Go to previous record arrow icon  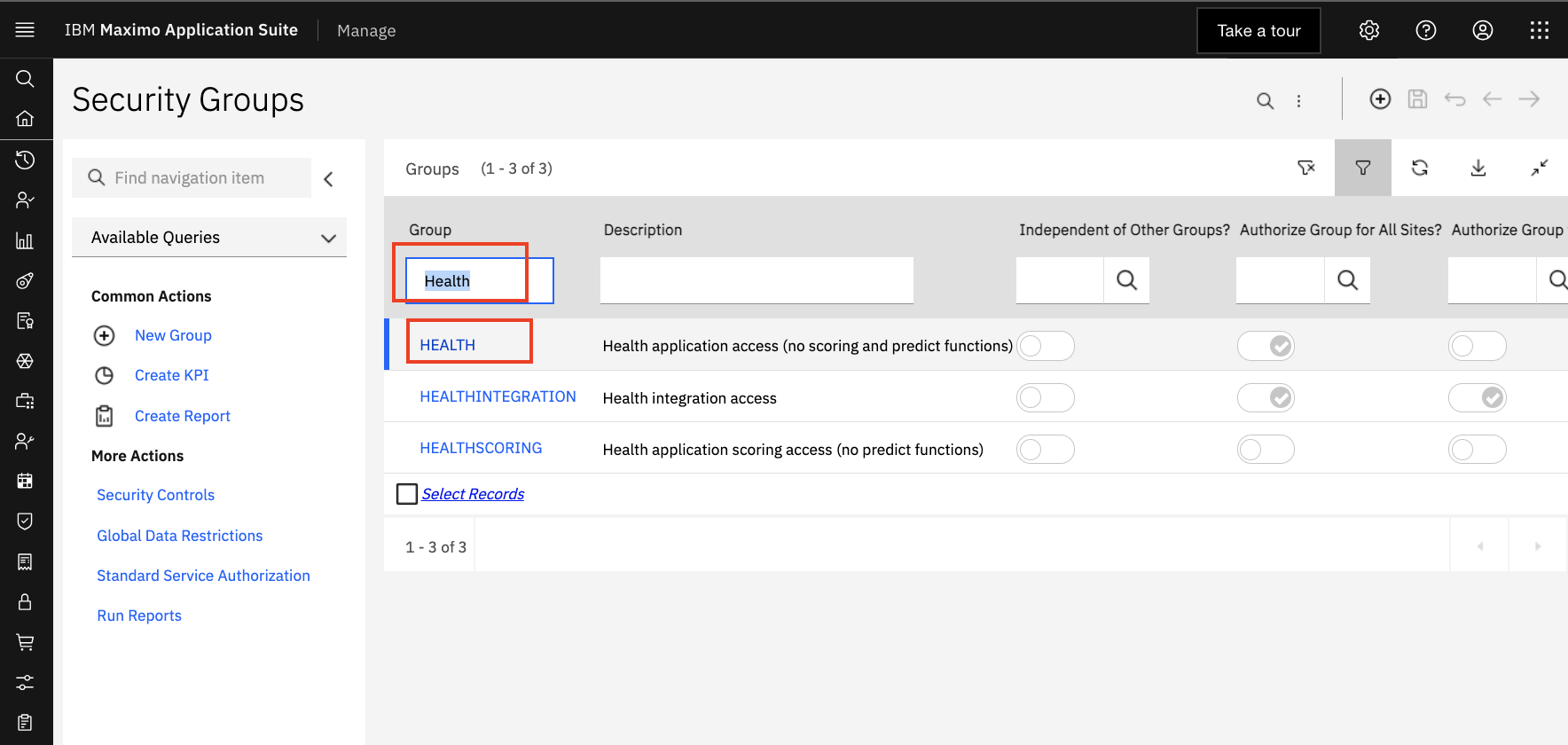(1492, 98)
